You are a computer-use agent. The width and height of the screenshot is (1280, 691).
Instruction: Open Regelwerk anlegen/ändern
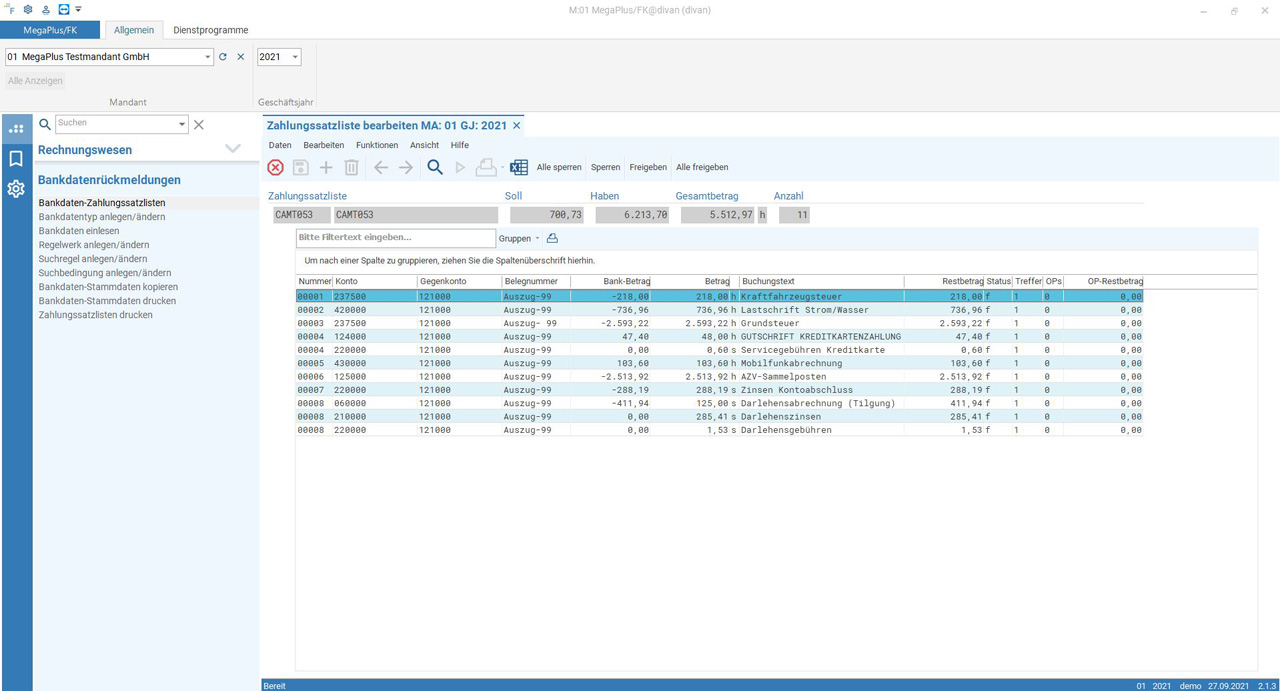[94, 245]
